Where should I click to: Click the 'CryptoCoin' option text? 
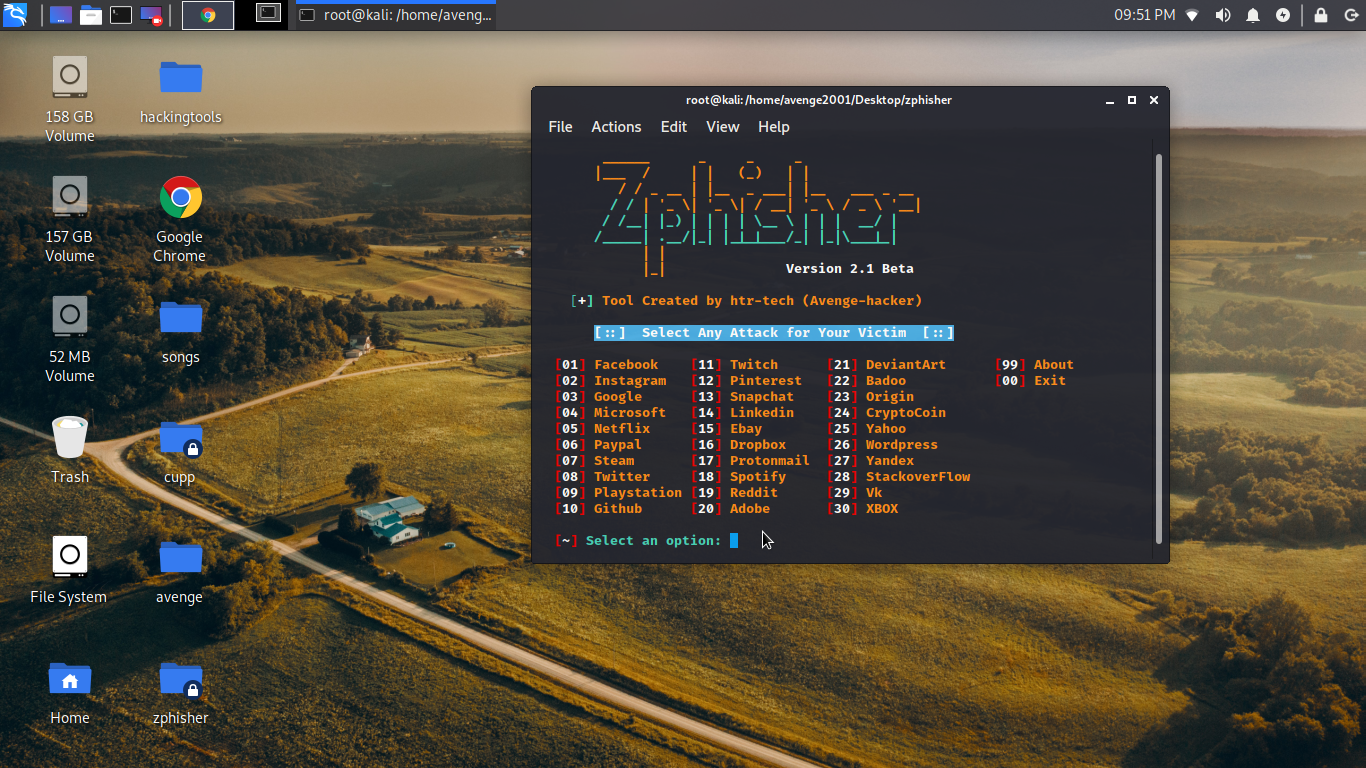(906, 413)
